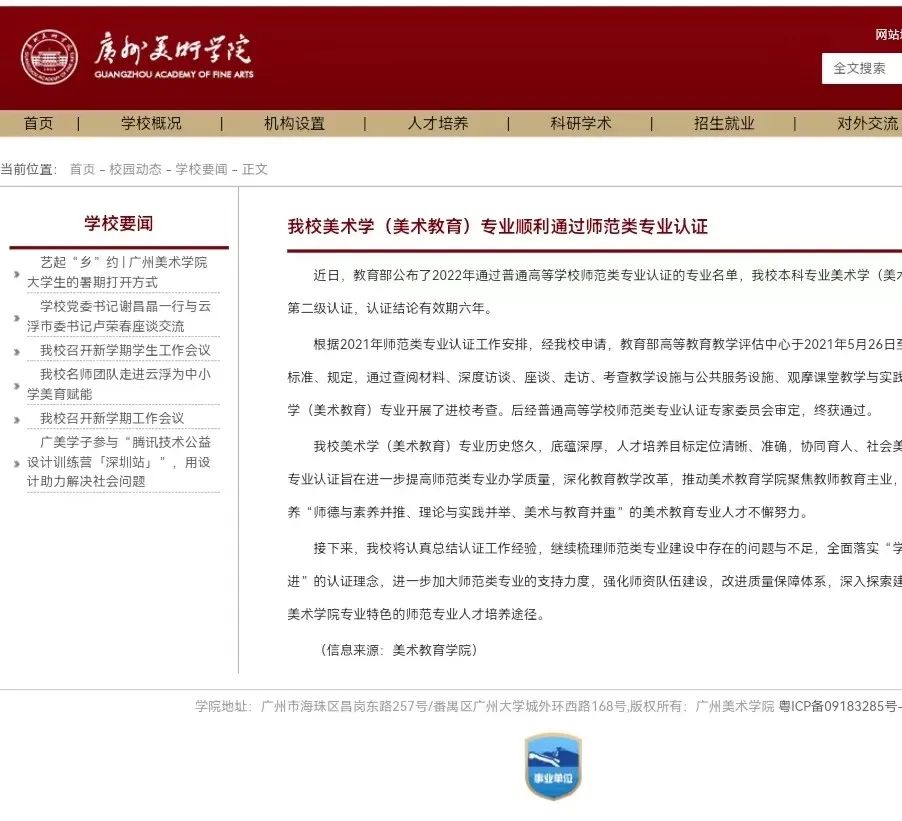Viewport: 902px width, 821px height.
Task: Open the 招生就业 menu
Action: [724, 123]
